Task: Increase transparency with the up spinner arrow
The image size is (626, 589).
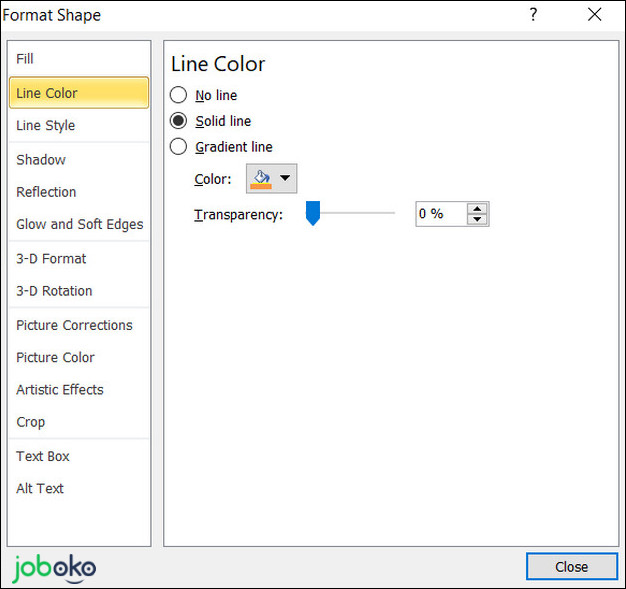Action: [477, 208]
